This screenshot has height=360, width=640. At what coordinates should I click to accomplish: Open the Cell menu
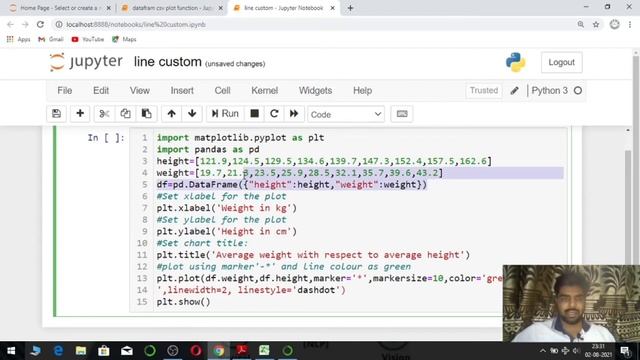coord(222,91)
